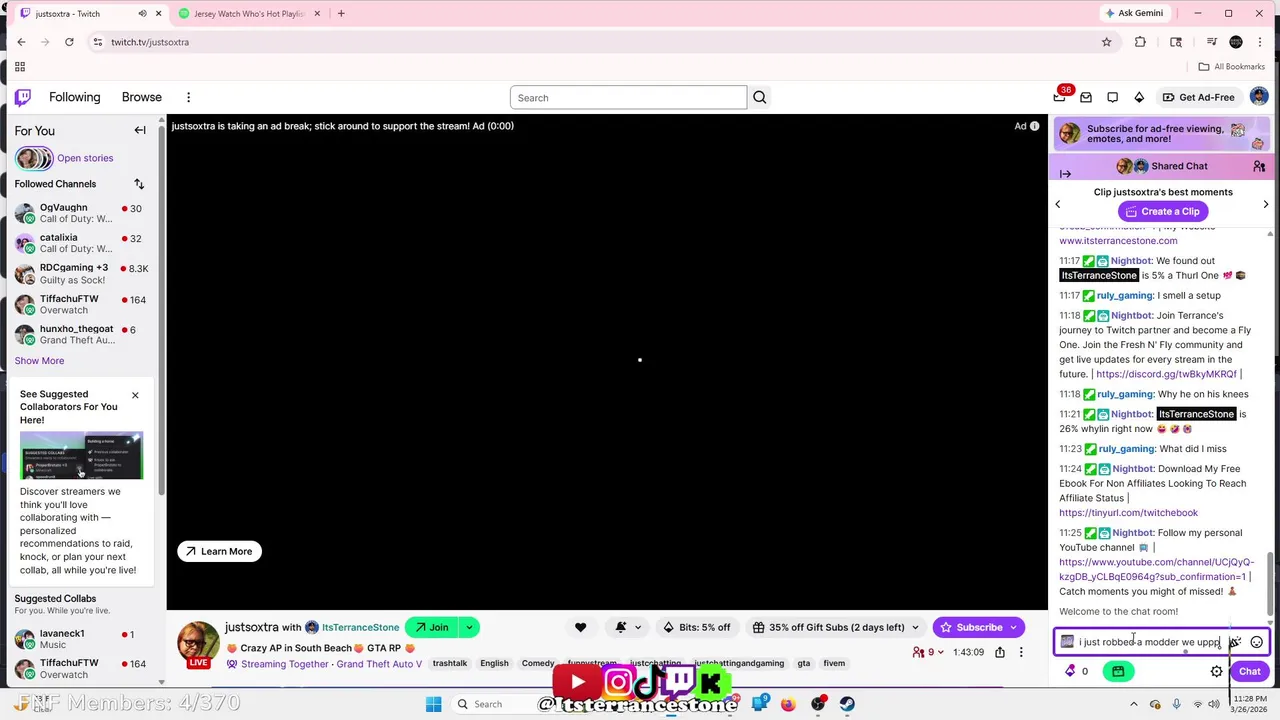Open the user avatar menu in Twitch header

click(1259, 97)
